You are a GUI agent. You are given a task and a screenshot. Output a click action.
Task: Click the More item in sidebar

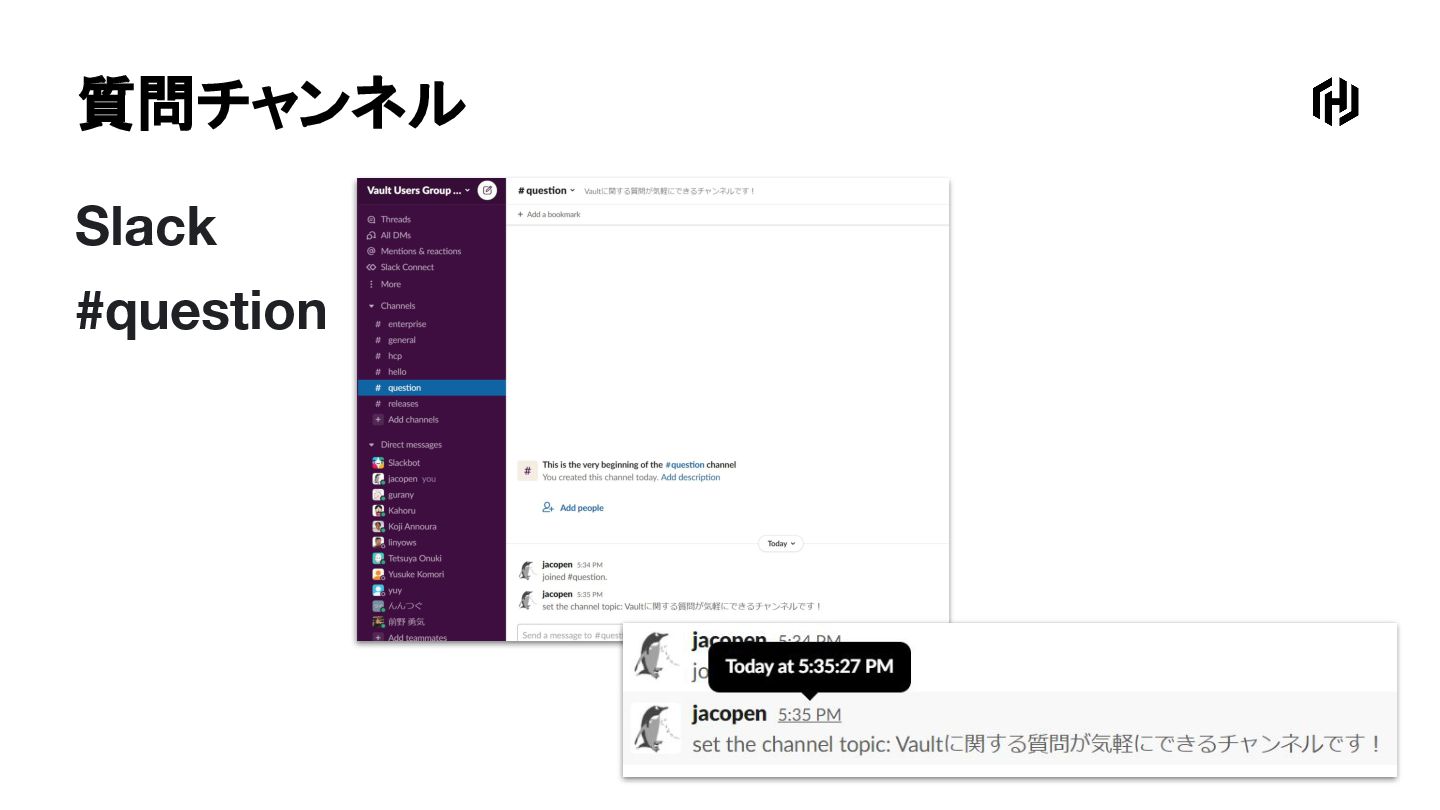coord(384,284)
